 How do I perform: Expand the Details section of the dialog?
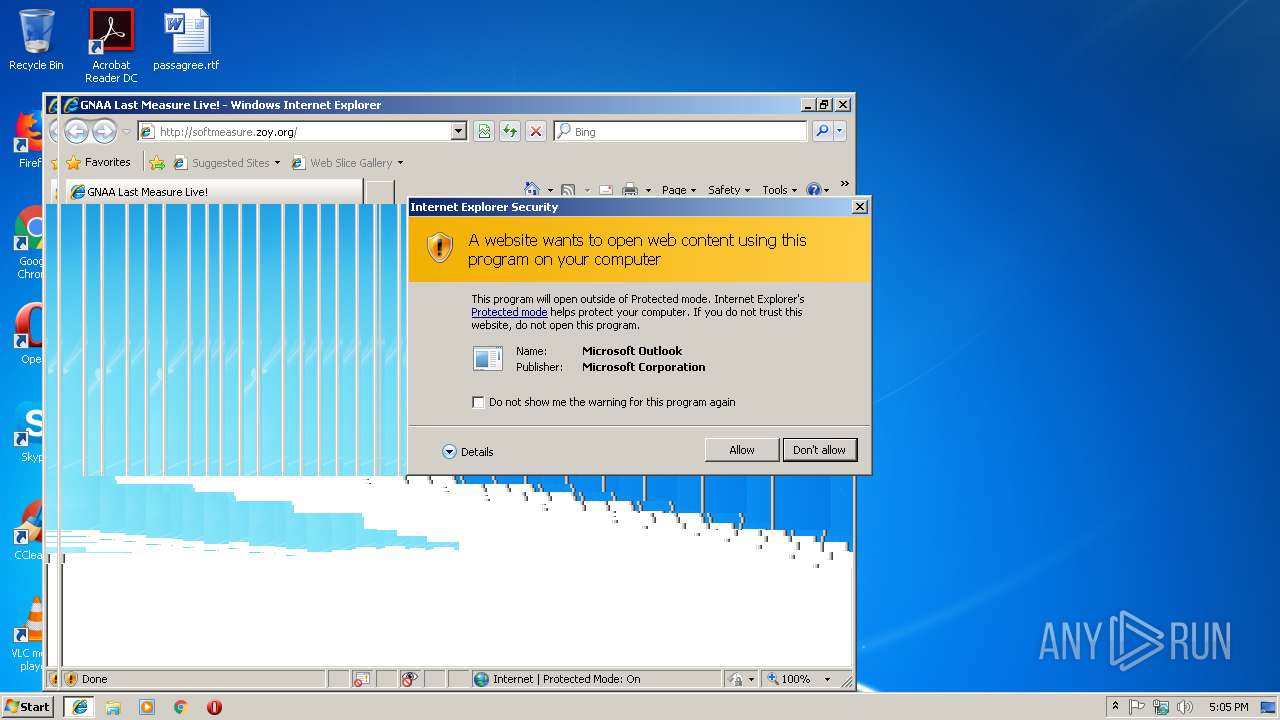point(468,452)
